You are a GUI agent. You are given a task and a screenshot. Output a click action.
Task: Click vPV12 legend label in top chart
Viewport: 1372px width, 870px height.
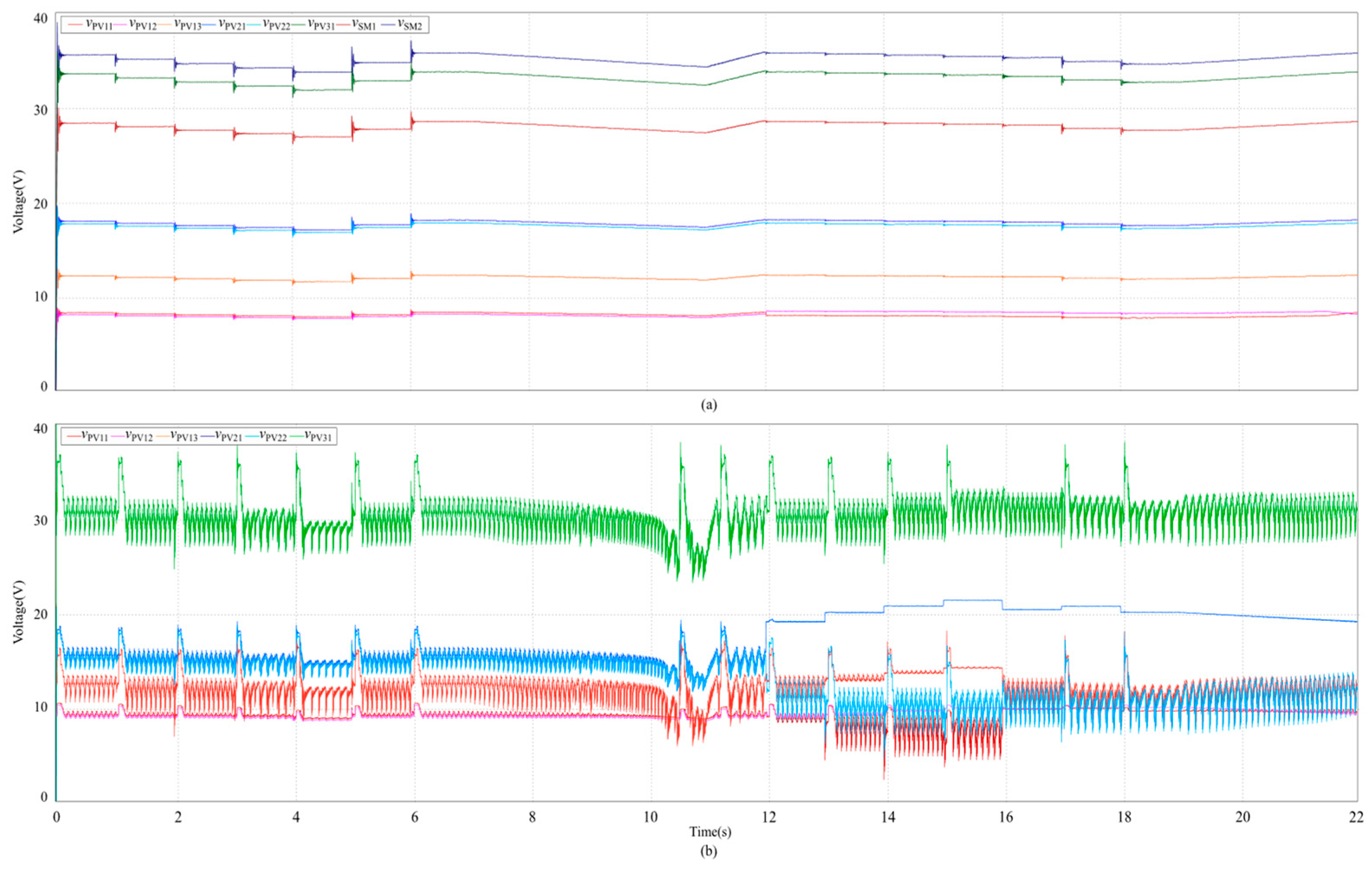pyautogui.click(x=143, y=25)
